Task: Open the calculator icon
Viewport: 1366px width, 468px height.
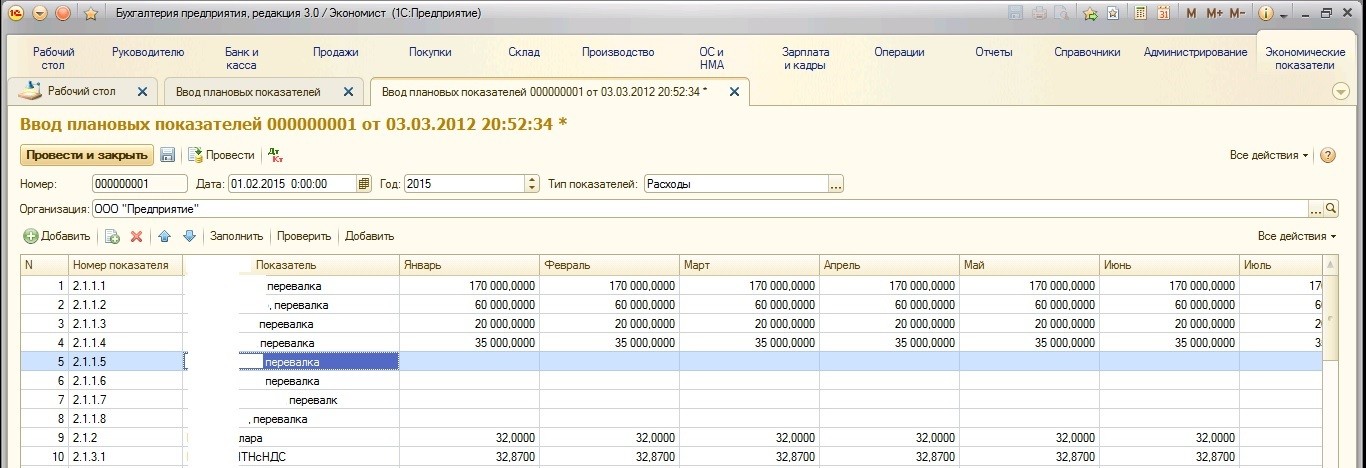Action: click(1139, 14)
